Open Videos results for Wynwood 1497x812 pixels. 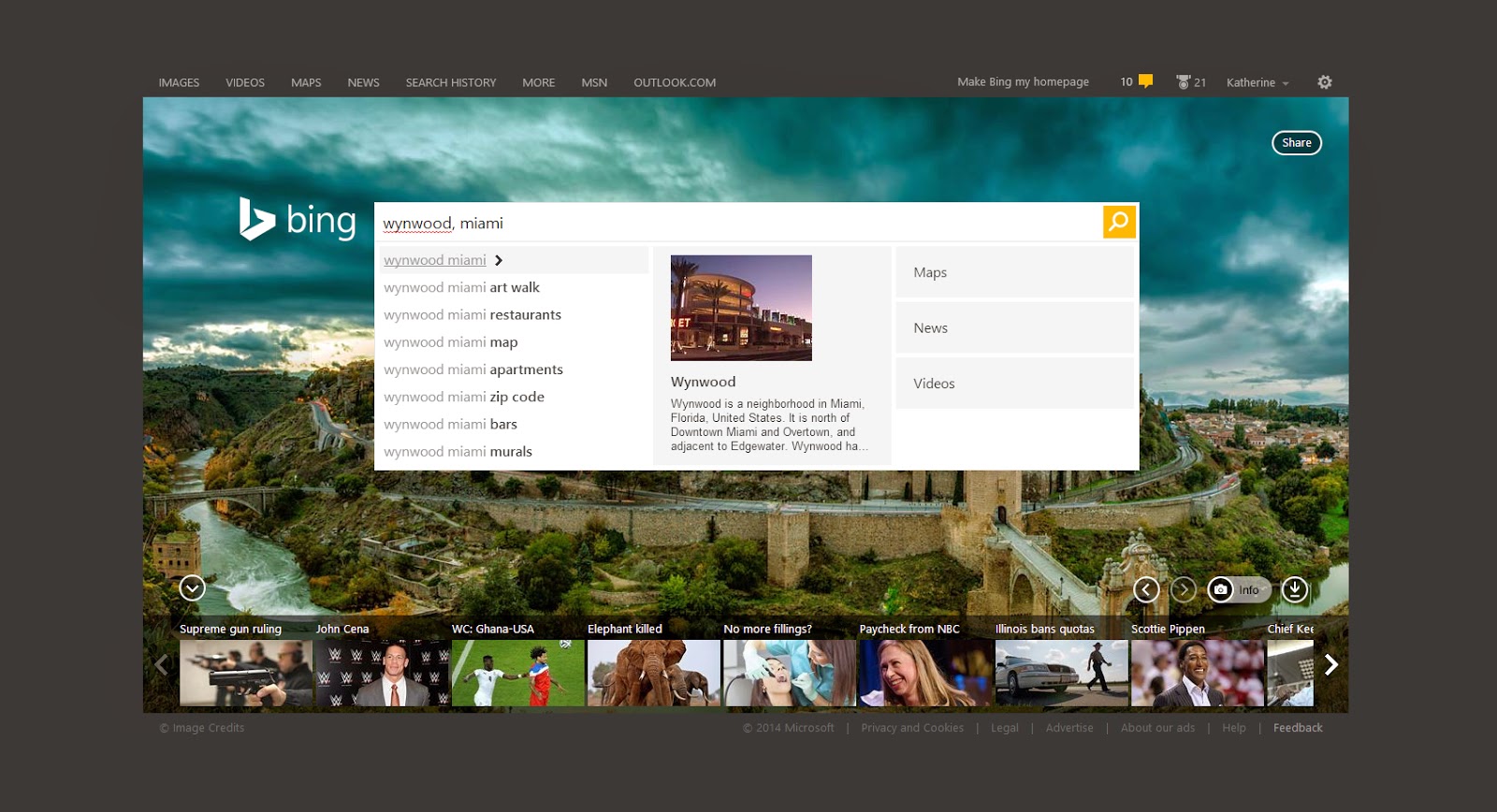click(x=1015, y=384)
